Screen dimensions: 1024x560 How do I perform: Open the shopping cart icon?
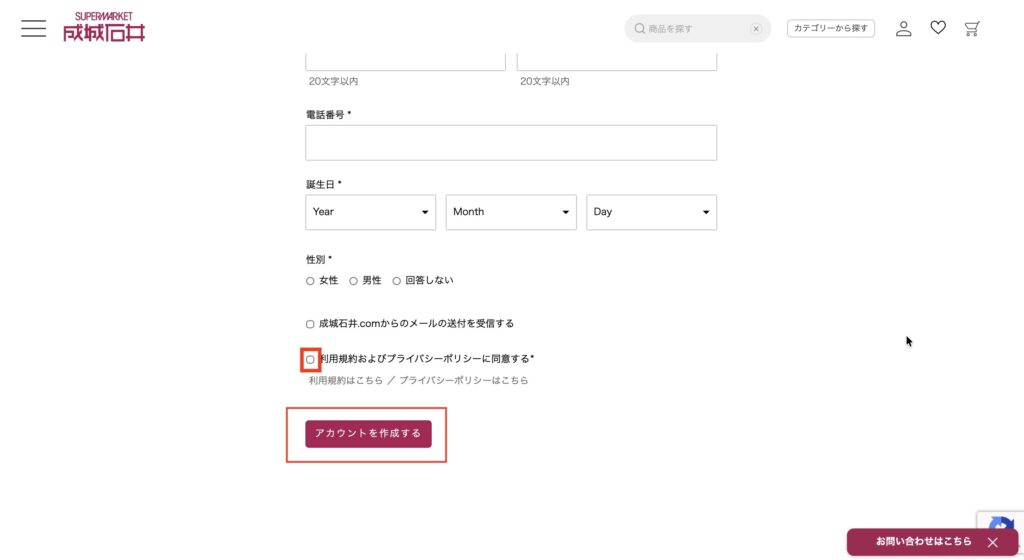coord(971,28)
